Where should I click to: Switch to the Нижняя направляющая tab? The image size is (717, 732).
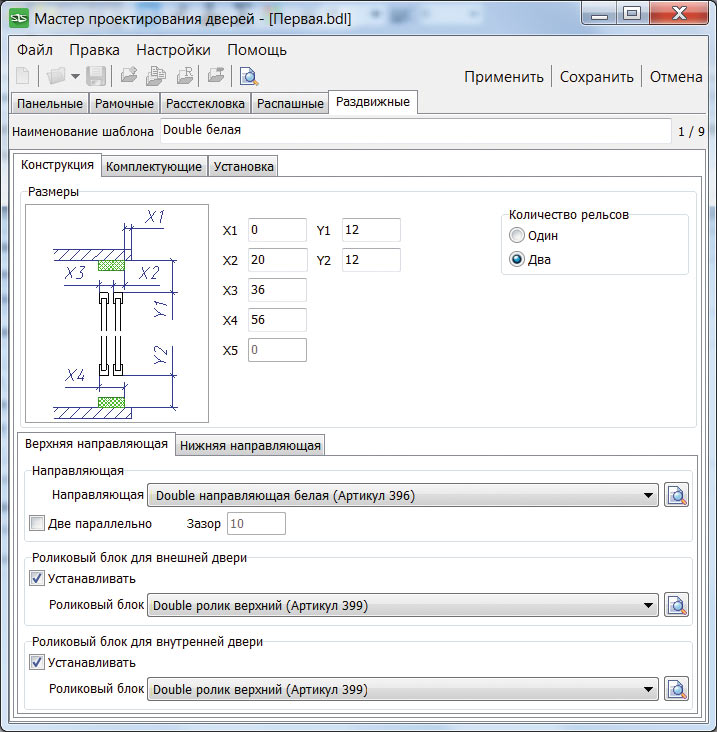(250, 445)
